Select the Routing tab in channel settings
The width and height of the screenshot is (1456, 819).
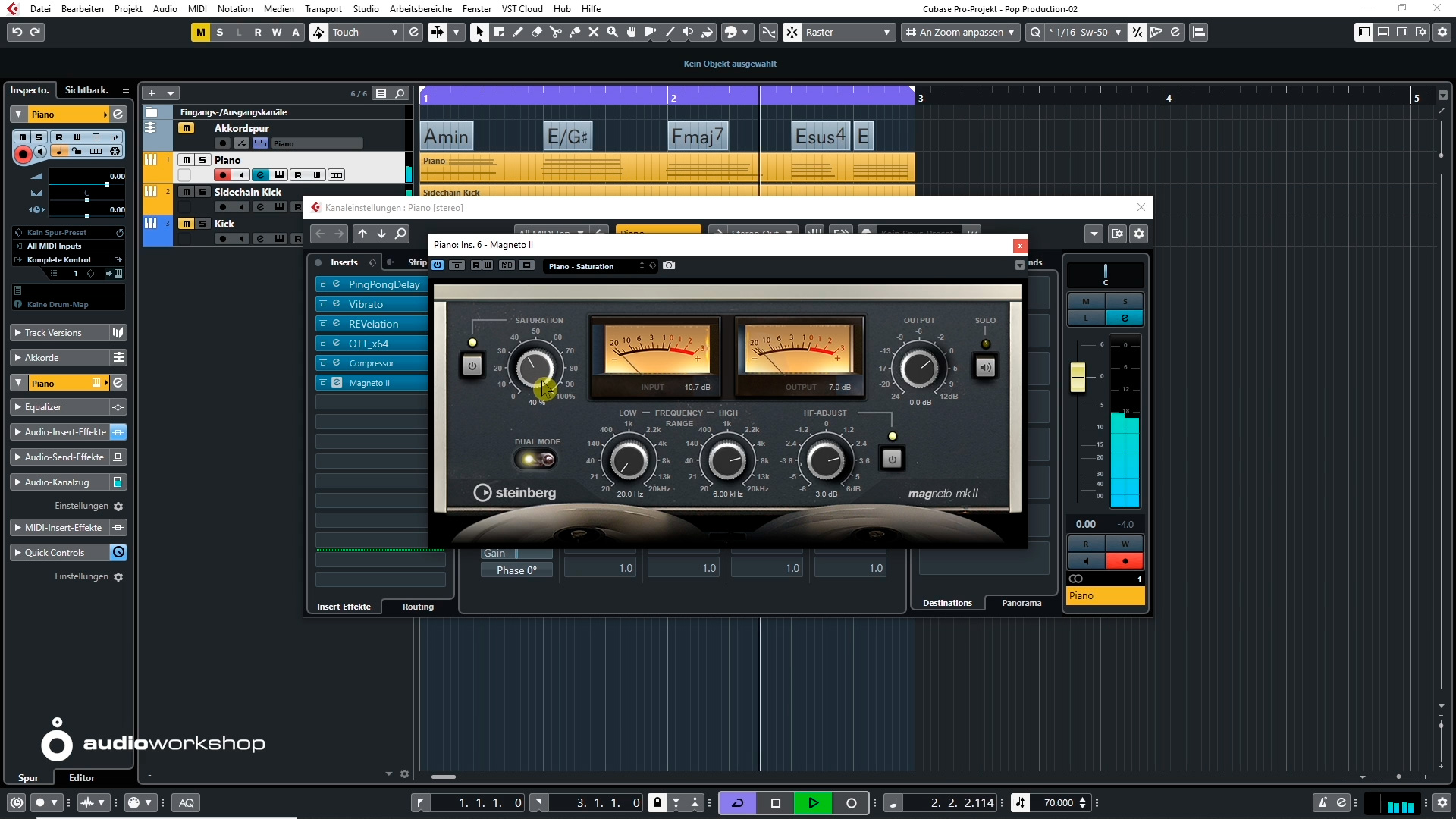(x=418, y=606)
